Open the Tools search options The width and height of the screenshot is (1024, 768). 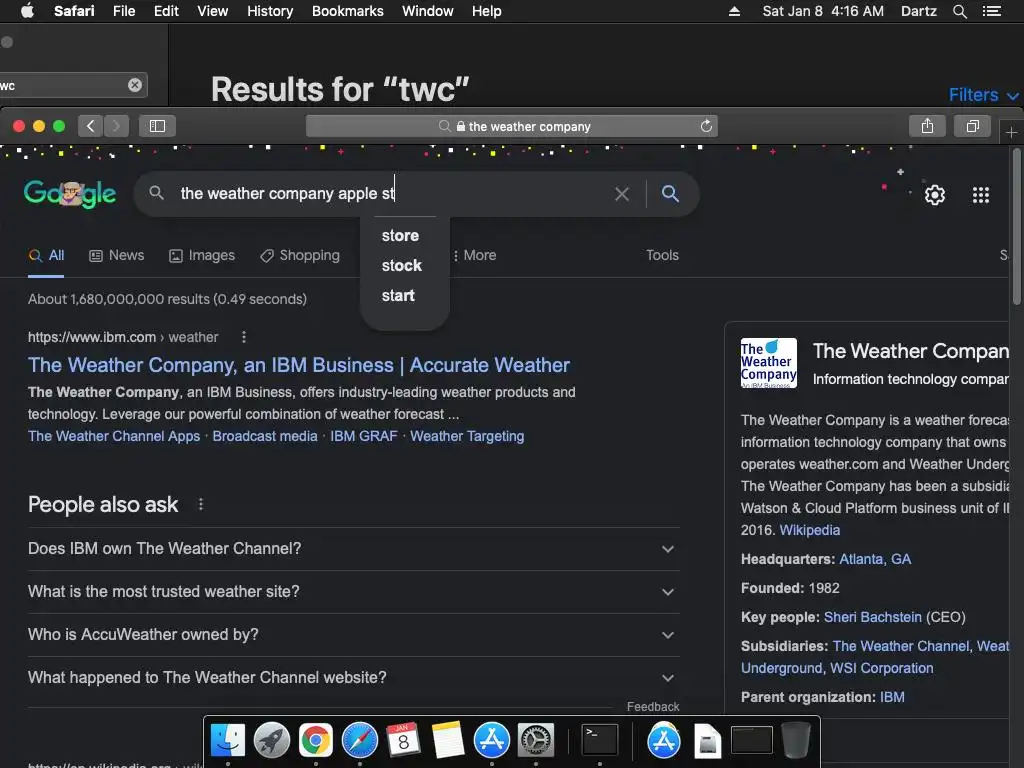pyautogui.click(x=662, y=255)
